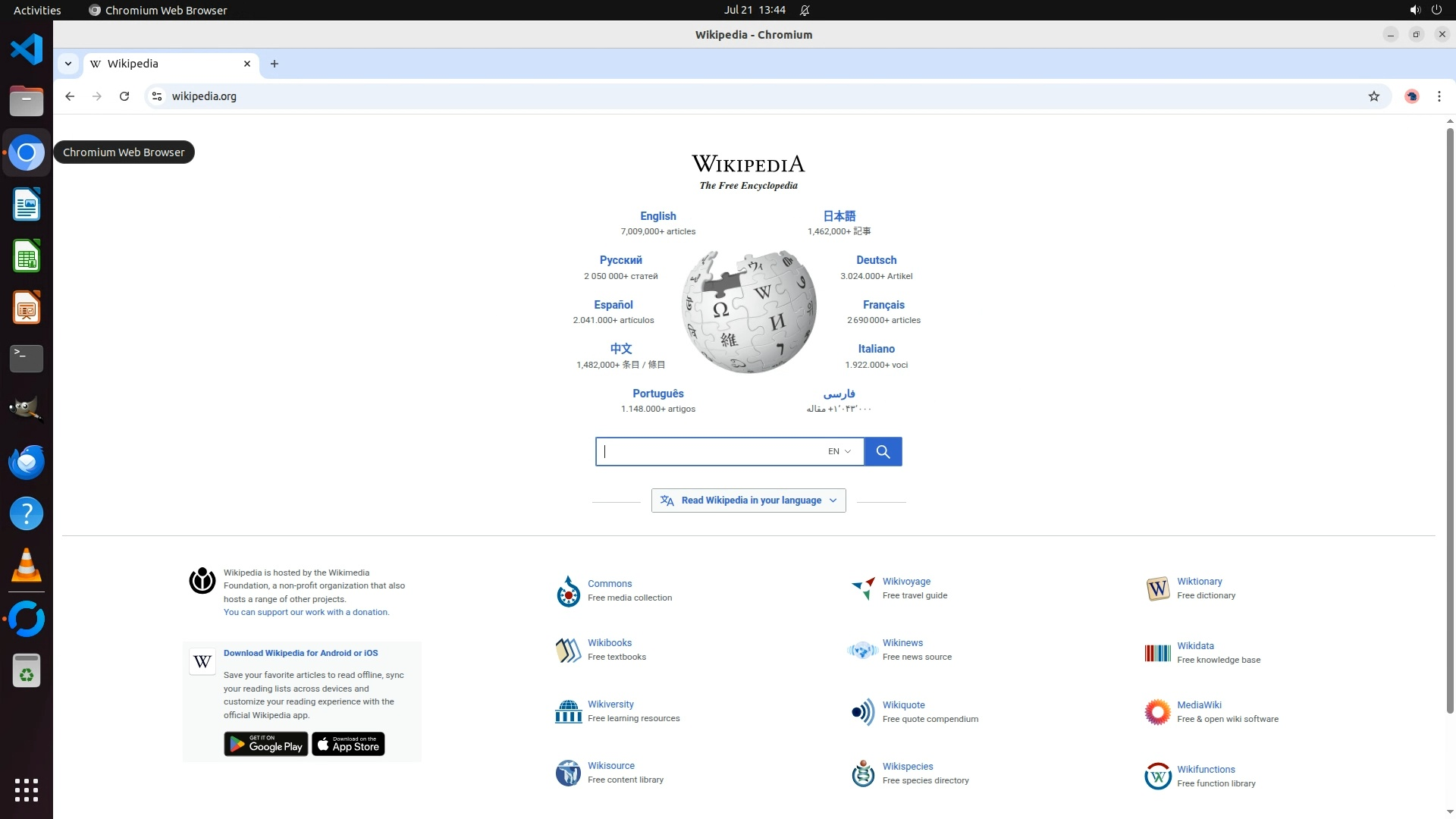The height and width of the screenshot is (819, 1456).
Task: Expand Read Wikipedia in your language
Action: coord(748,500)
